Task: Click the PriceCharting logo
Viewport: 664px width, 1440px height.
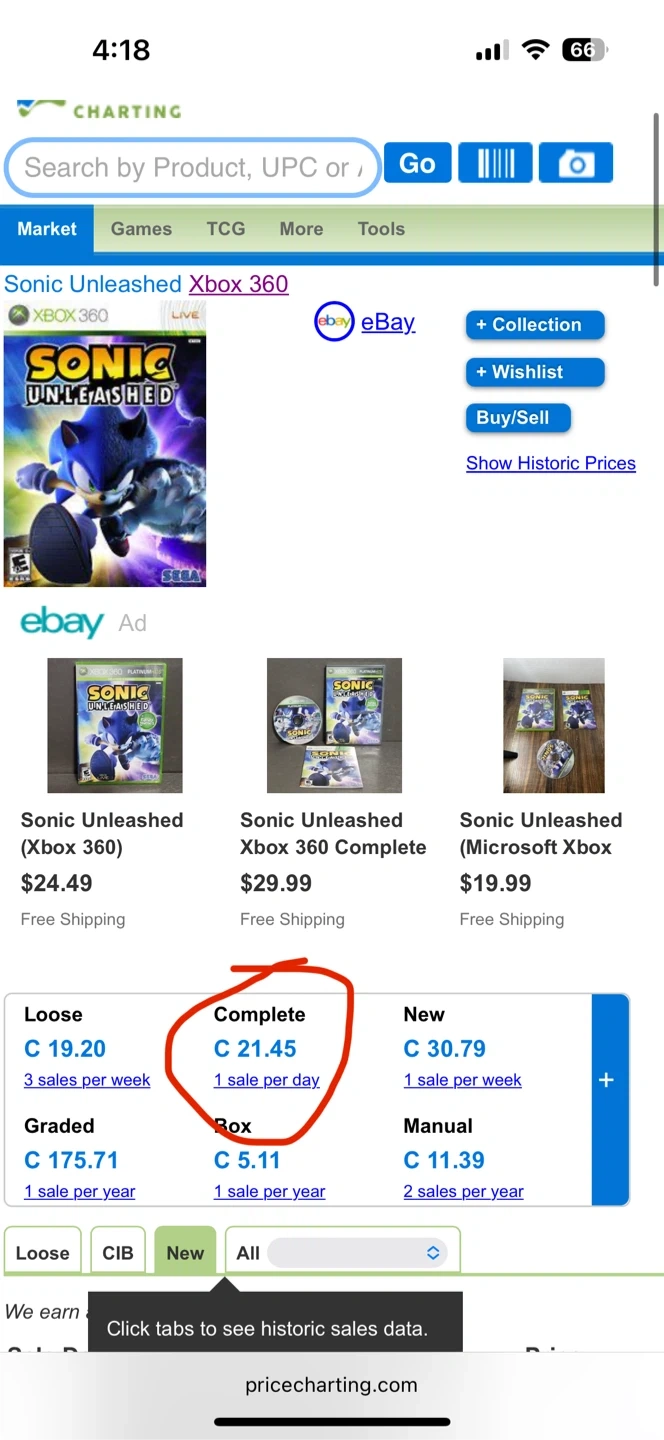Action: [98, 110]
